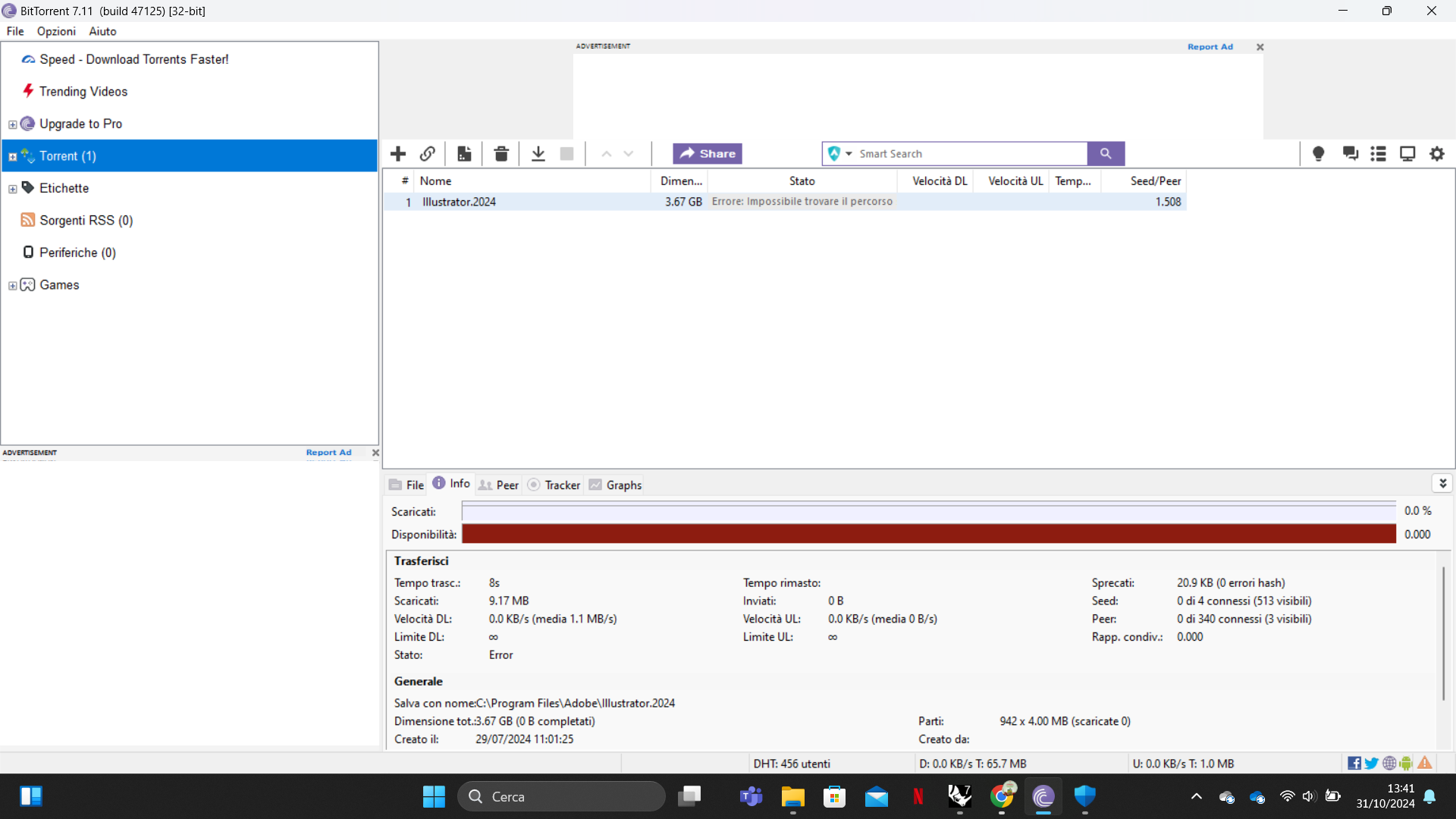Click the Android icon in status bar

coord(1406,764)
